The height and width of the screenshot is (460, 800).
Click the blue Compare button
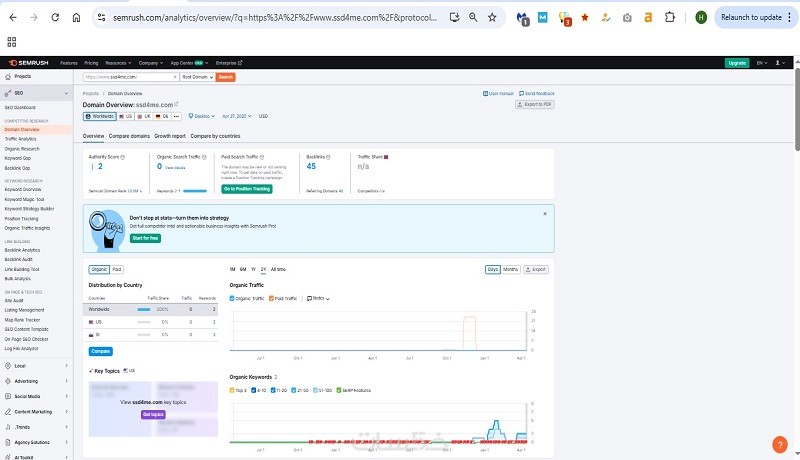[x=101, y=351]
